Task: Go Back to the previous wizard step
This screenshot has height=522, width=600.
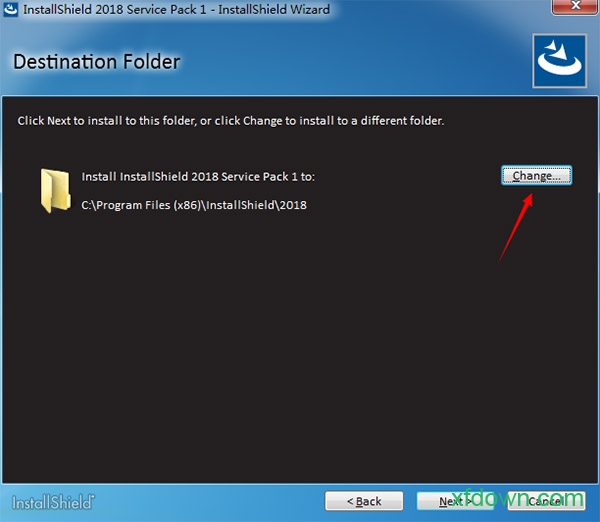Action: tap(364, 500)
